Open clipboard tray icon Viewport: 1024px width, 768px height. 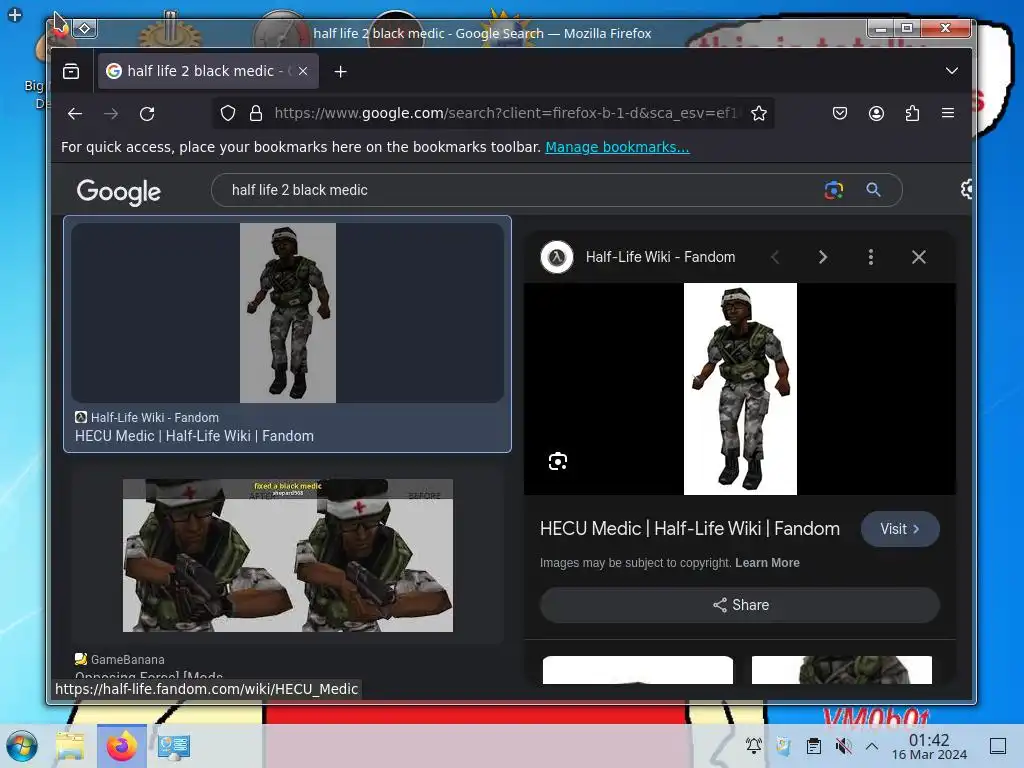click(814, 746)
